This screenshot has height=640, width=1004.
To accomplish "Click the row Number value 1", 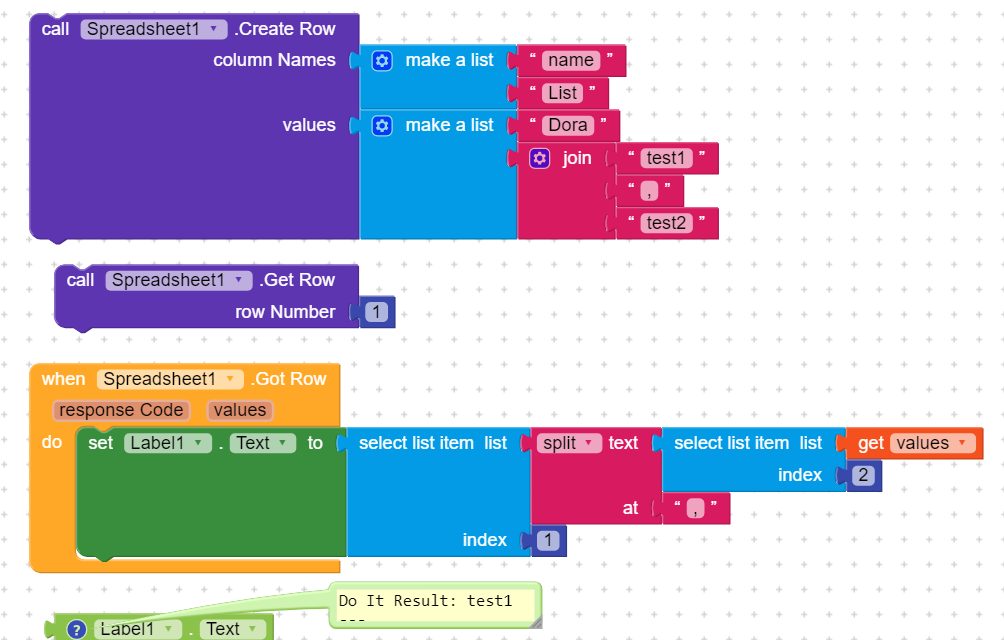I will pyautogui.click(x=376, y=312).
